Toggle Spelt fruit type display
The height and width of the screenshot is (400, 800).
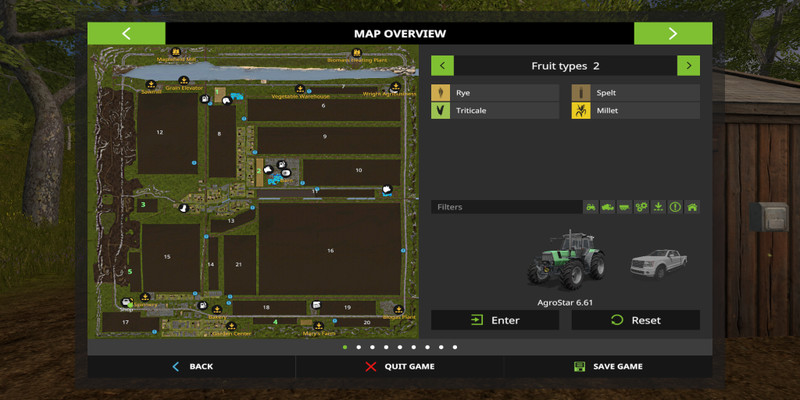tap(635, 93)
